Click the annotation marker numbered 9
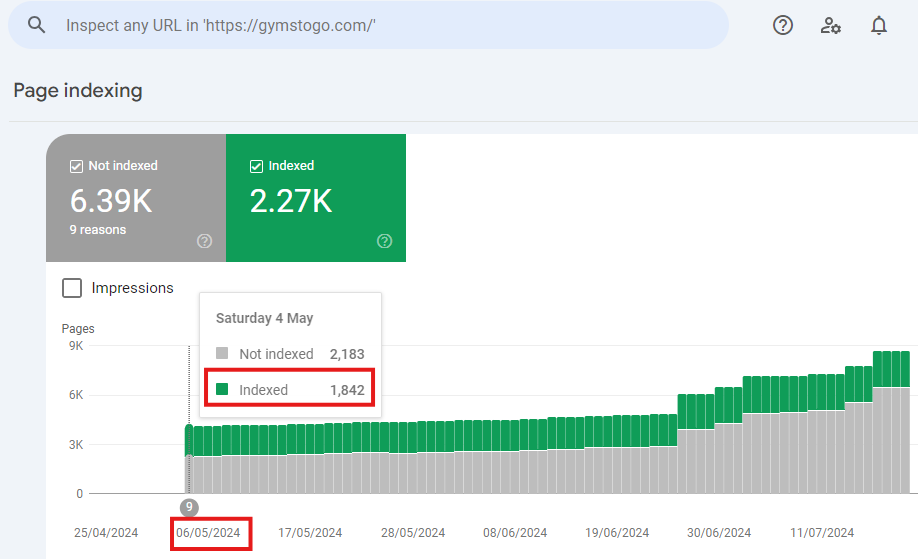918x559 pixels. [189, 507]
